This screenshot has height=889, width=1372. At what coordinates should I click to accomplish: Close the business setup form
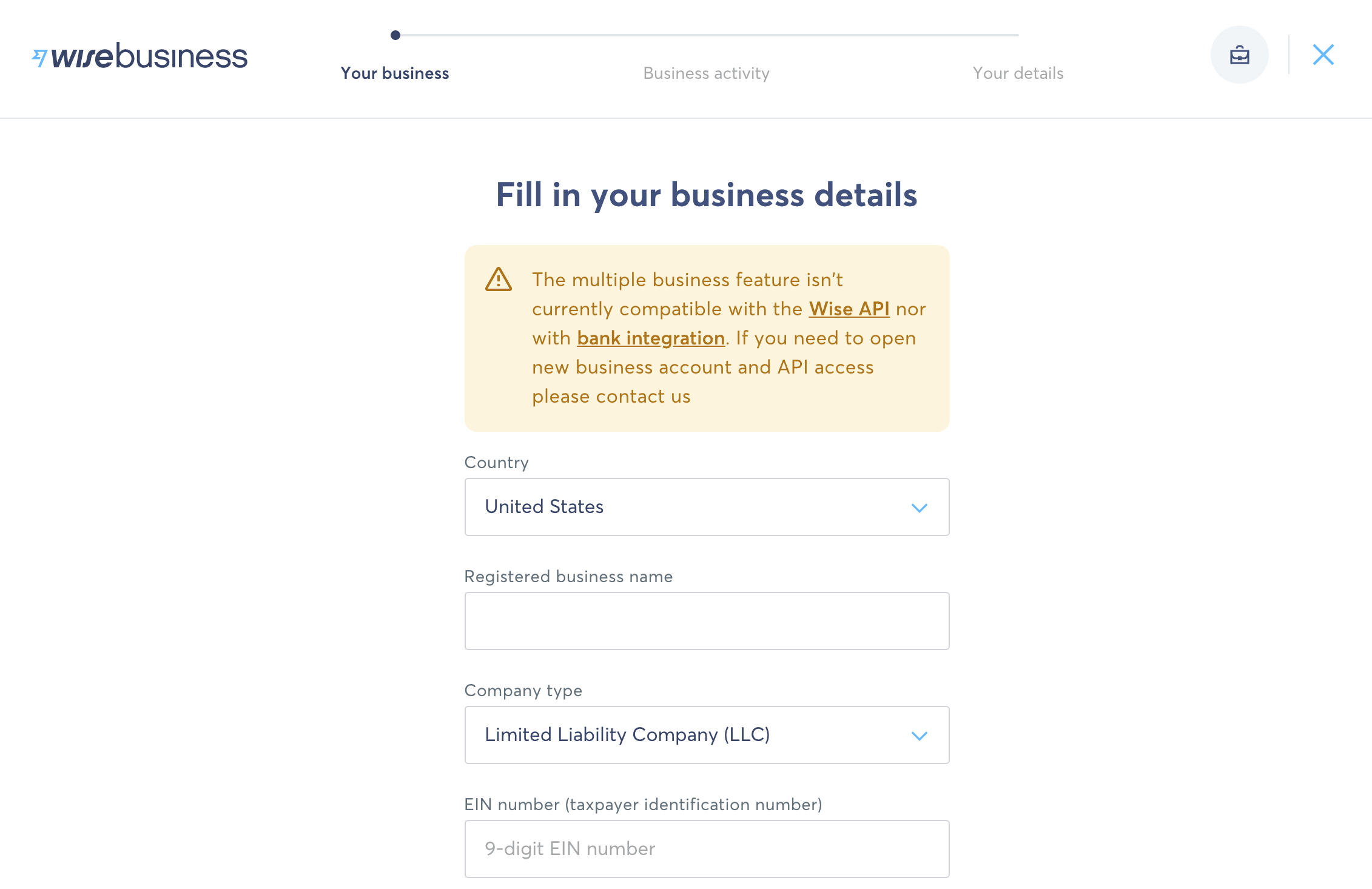coord(1323,55)
